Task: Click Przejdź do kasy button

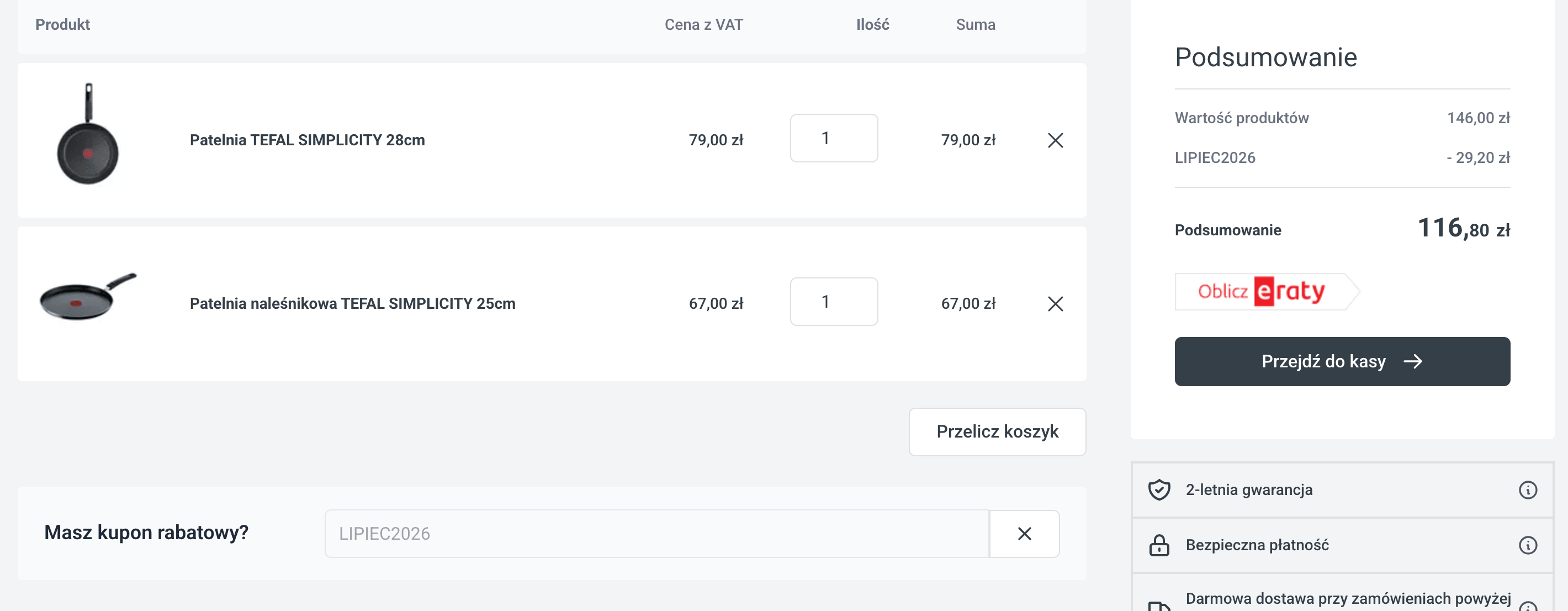Action: [x=1342, y=361]
